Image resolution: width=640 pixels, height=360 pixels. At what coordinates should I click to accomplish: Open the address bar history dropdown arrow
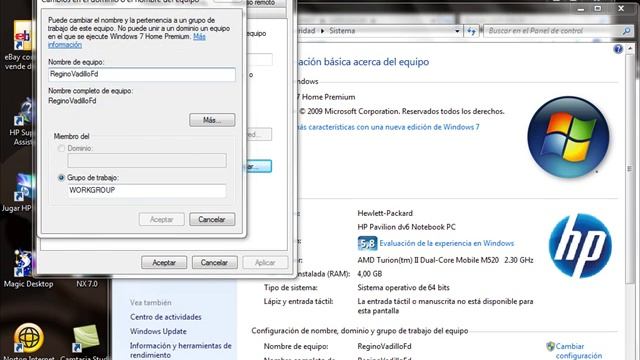[x=457, y=31]
